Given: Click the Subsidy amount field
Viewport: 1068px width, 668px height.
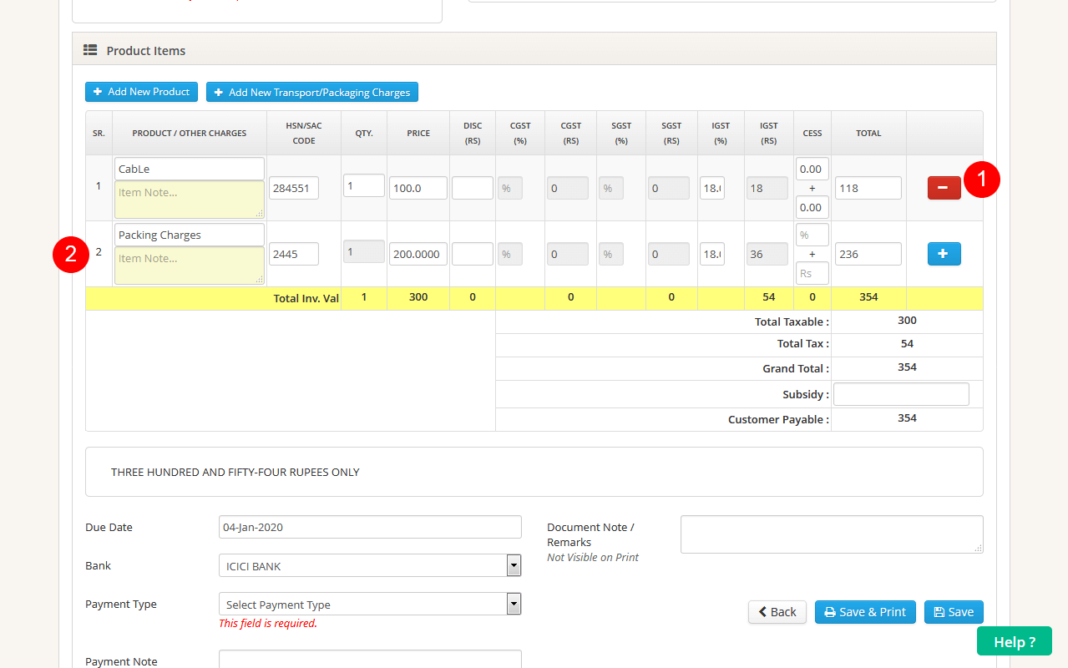Looking at the screenshot, I should pyautogui.click(x=900, y=393).
